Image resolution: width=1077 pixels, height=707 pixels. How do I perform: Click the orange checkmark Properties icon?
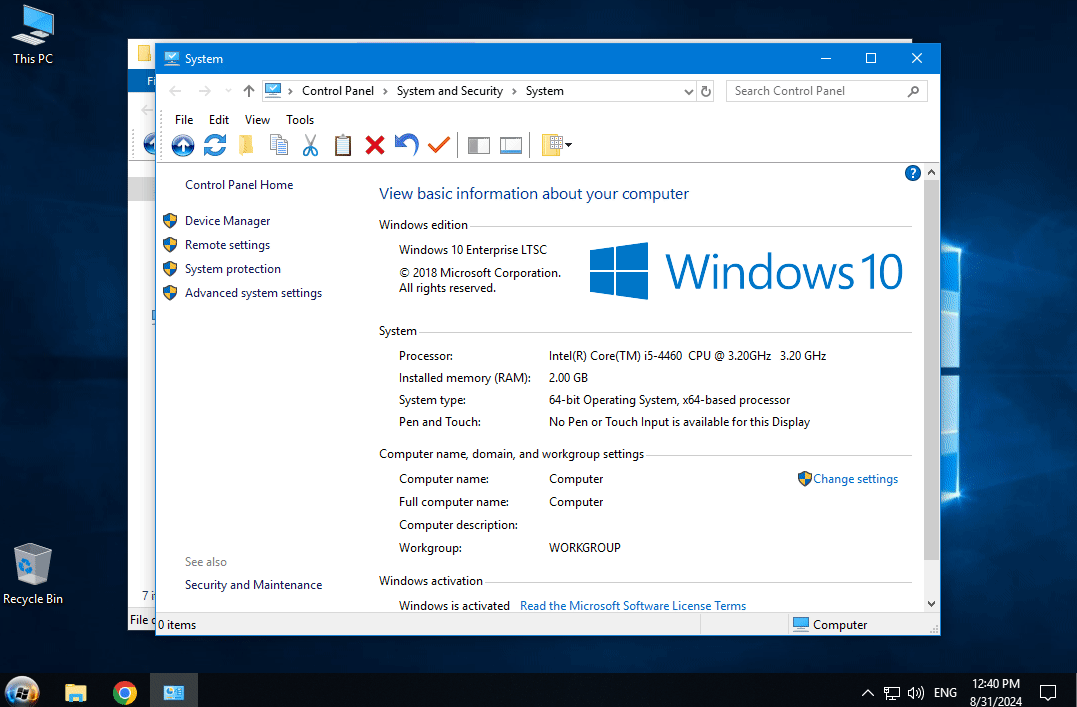click(439, 145)
